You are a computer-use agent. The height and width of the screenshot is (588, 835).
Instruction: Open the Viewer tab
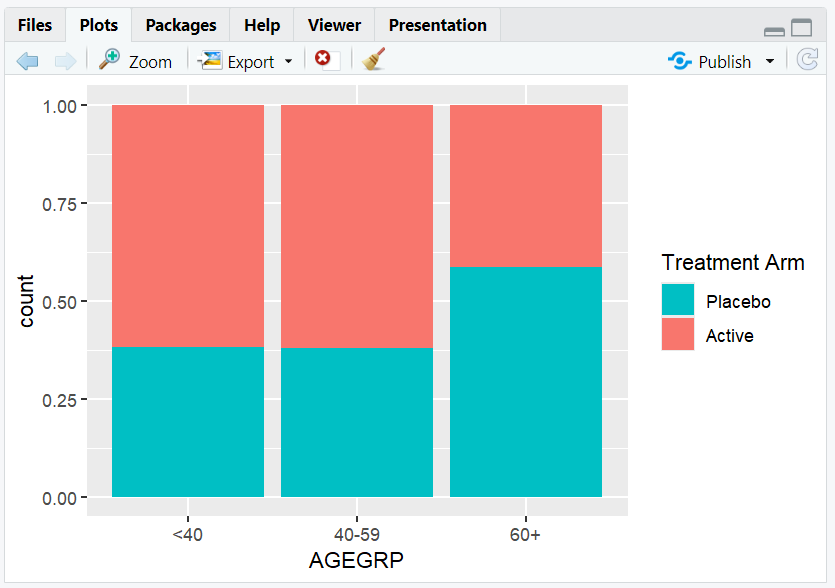click(333, 24)
